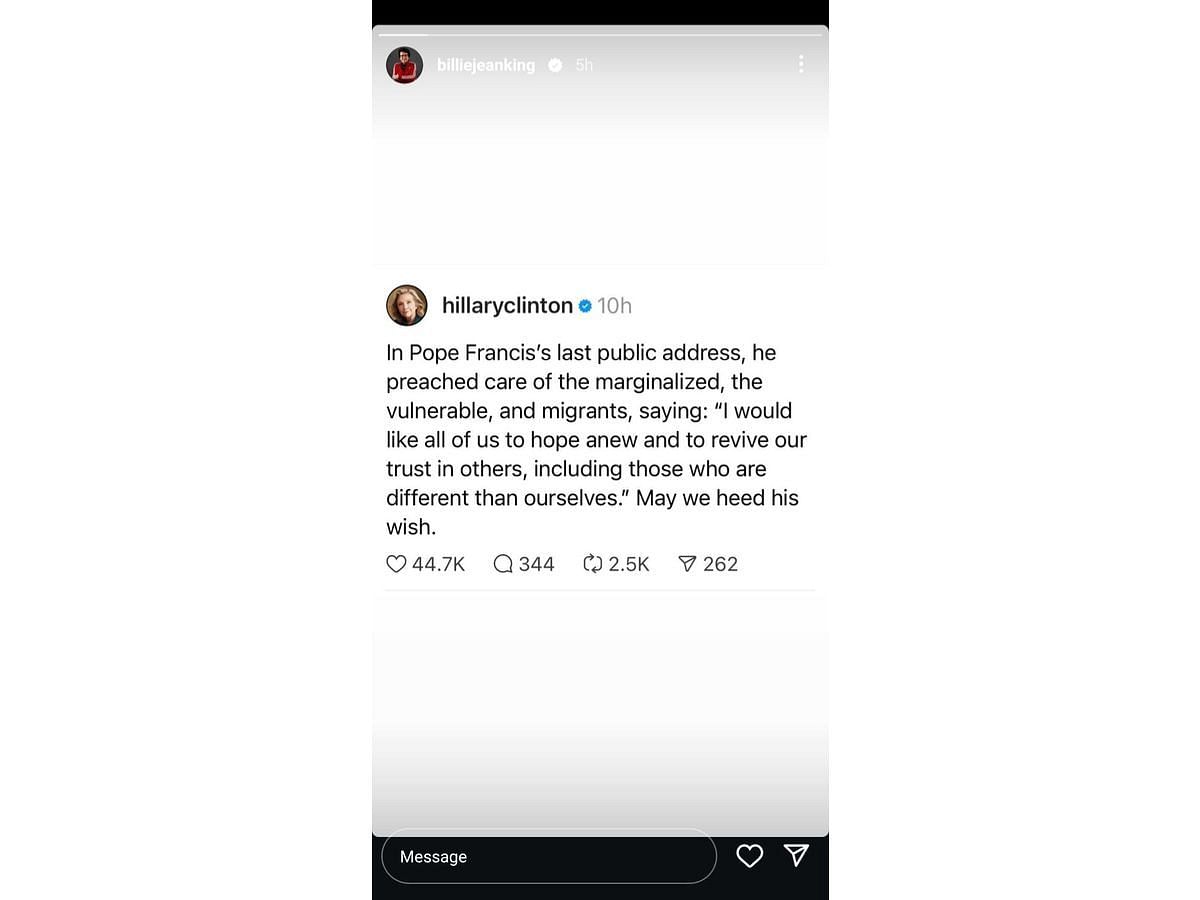Open the billiejeanking username link
The width and height of the screenshot is (1200, 900).
[x=486, y=65]
